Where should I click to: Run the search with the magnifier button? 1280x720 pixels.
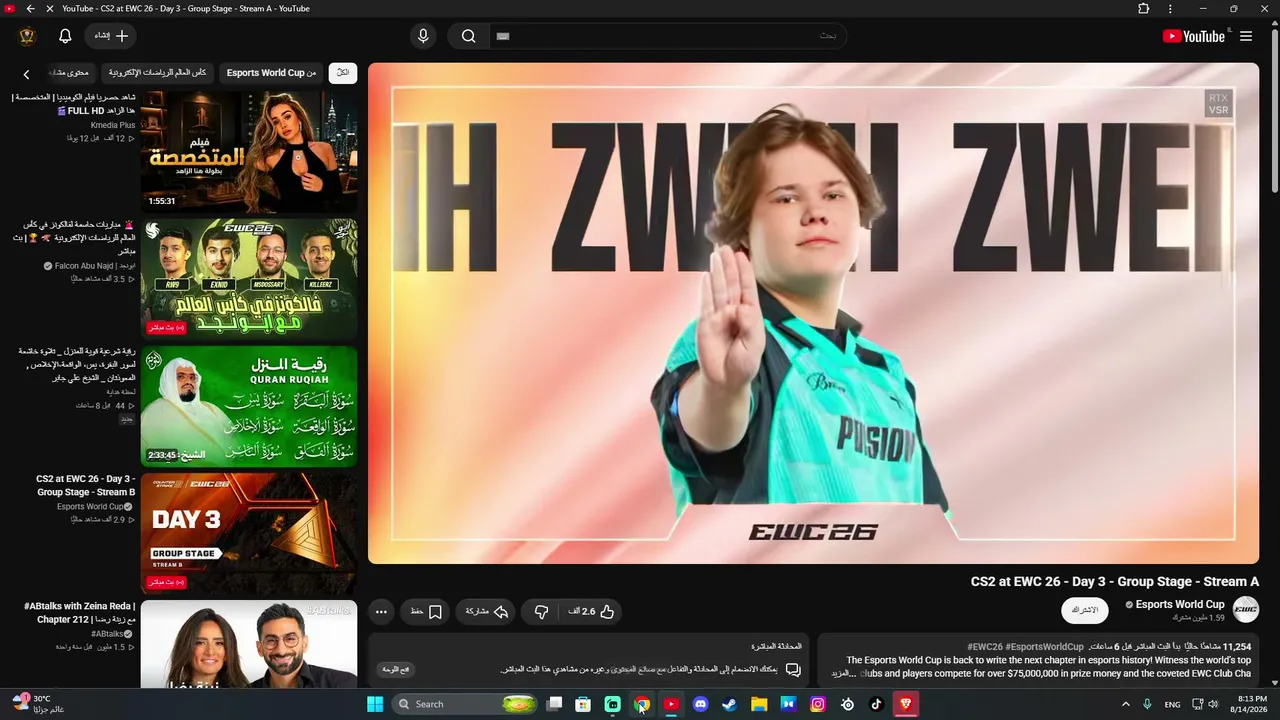point(468,36)
